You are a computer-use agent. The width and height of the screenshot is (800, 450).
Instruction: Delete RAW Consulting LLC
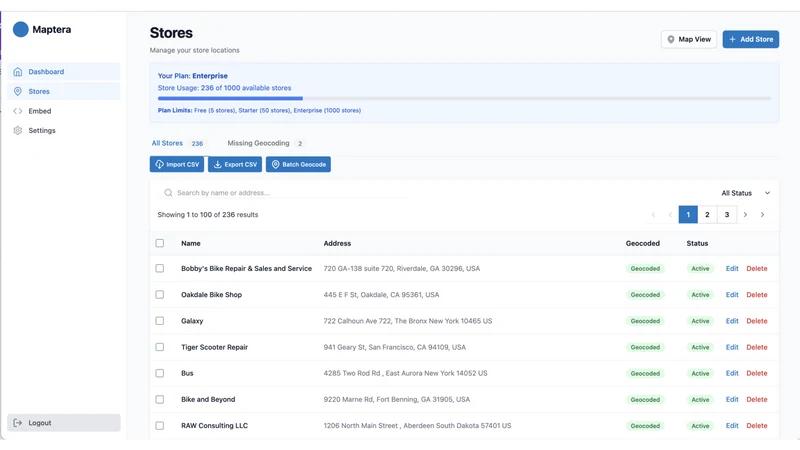pyautogui.click(x=757, y=426)
